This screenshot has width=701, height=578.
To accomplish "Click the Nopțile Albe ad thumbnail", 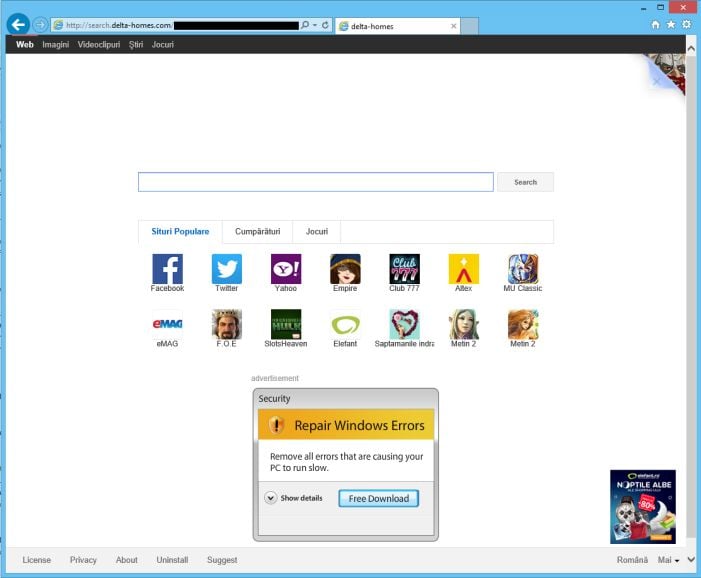I will [x=643, y=506].
